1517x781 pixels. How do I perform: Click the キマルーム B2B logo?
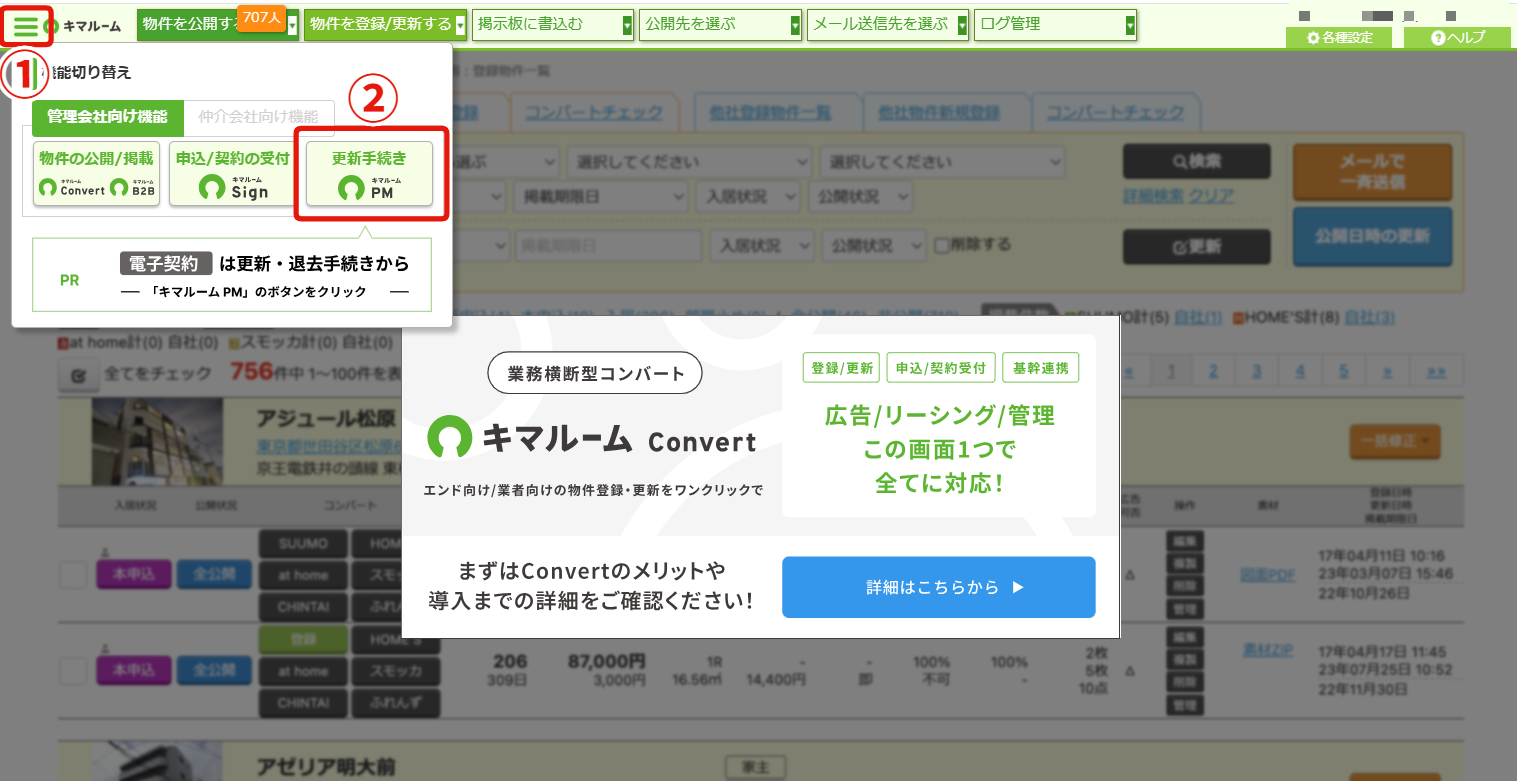134,186
